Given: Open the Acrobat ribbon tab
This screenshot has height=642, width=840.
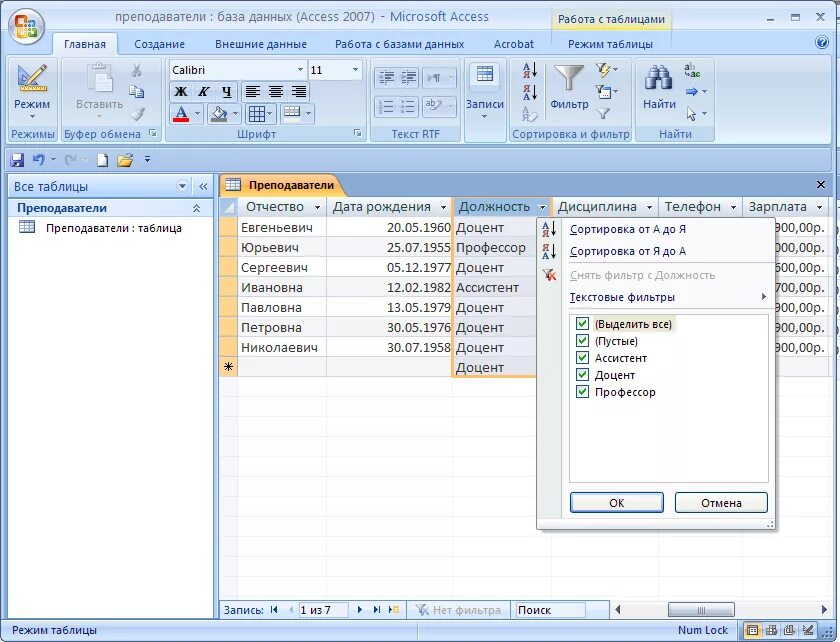Looking at the screenshot, I should click(x=513, y=44).
